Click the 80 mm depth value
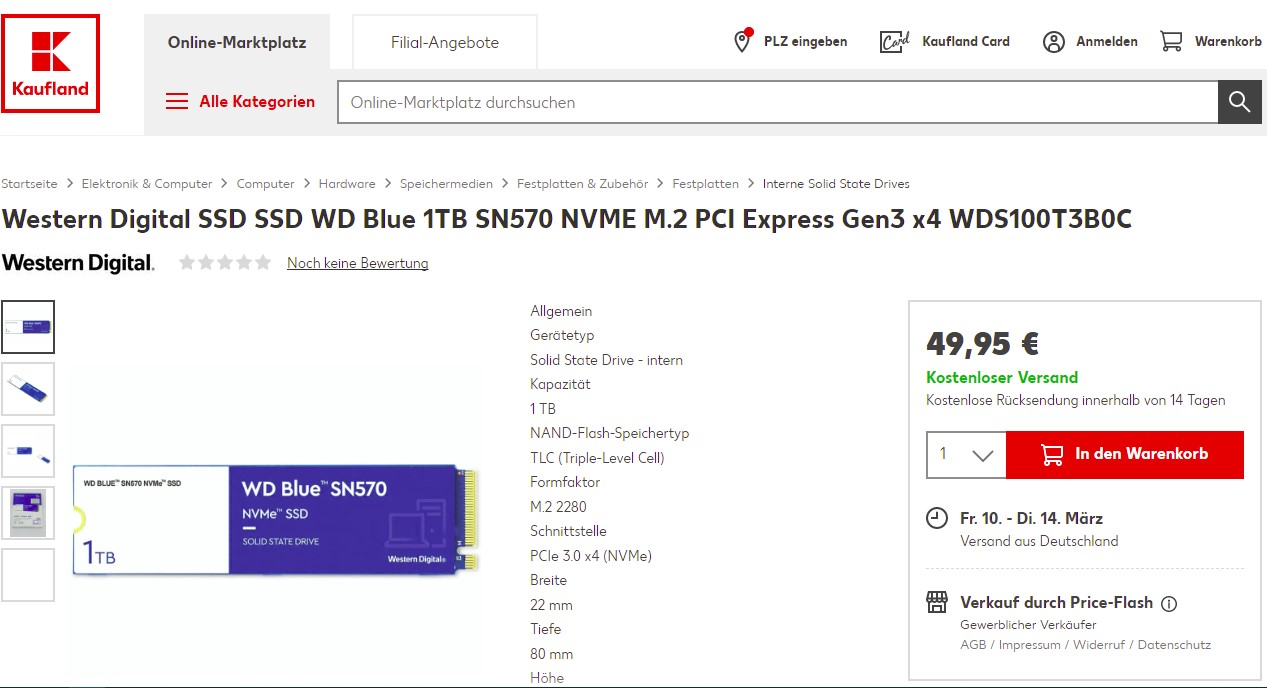The width and height of the screenshot is (1267, 688). pos(551,654)
